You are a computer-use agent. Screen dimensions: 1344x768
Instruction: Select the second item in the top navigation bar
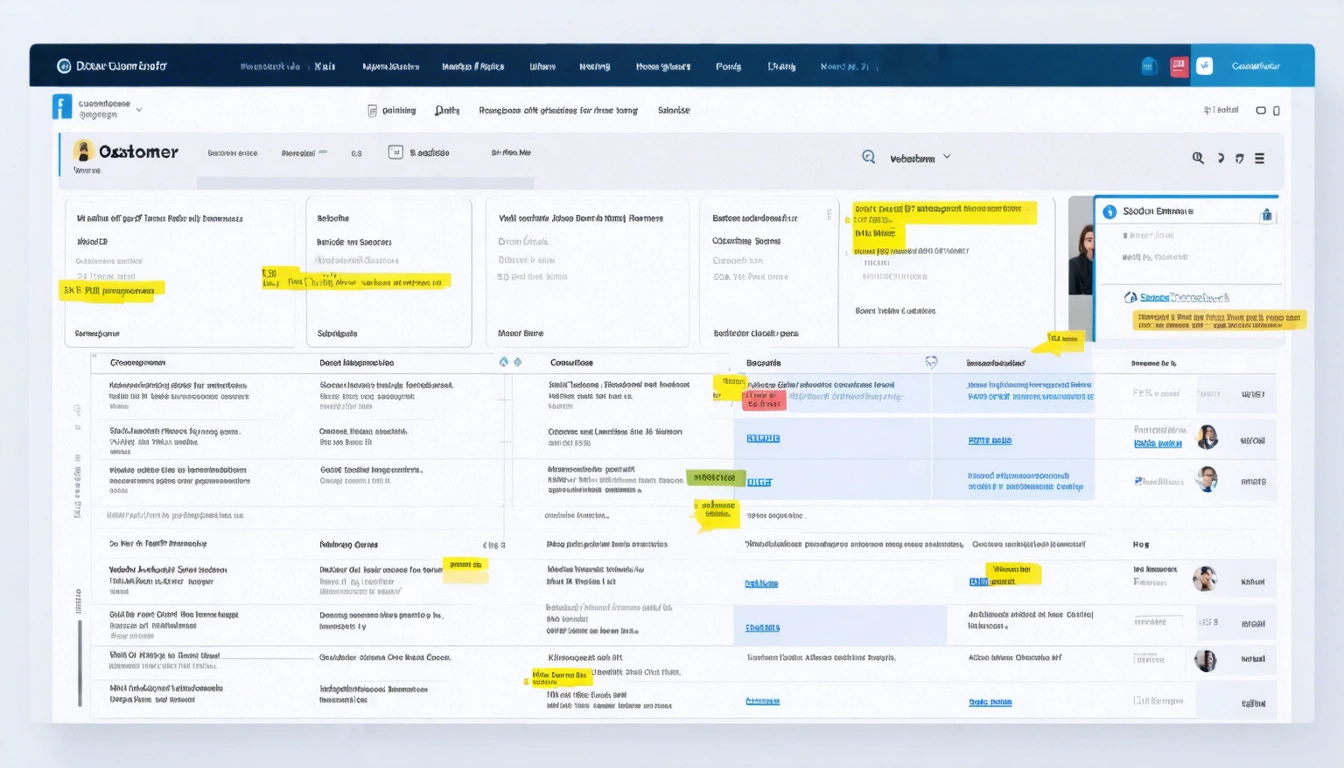324,67
